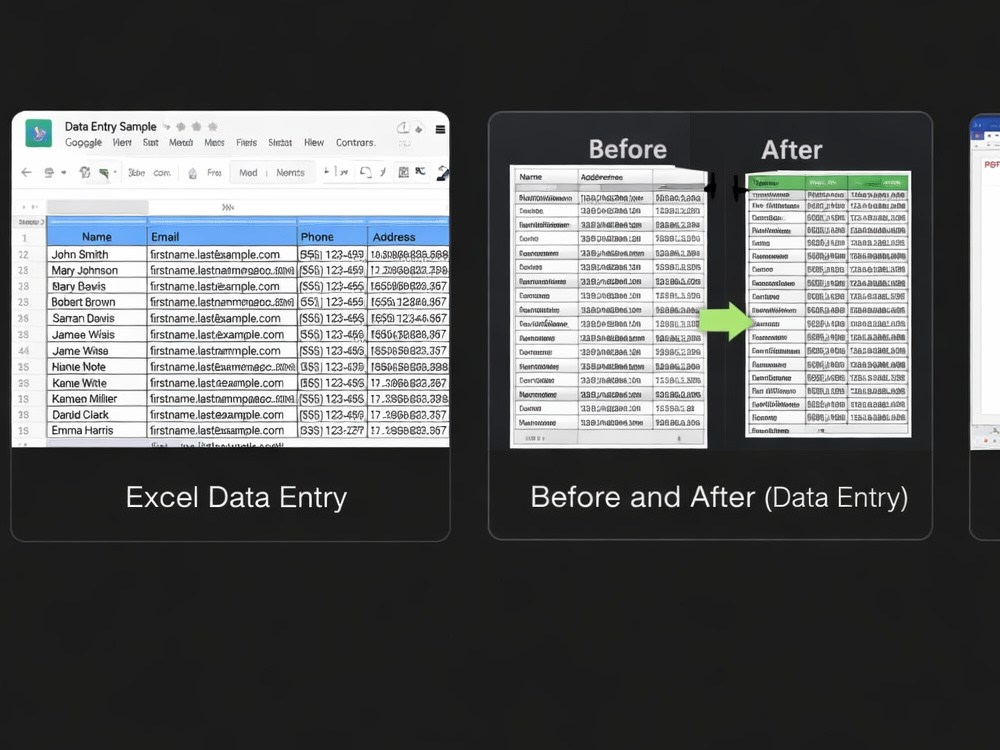Click the Data Entry Sample document title

pyautogui.click(x=110, y=126)
